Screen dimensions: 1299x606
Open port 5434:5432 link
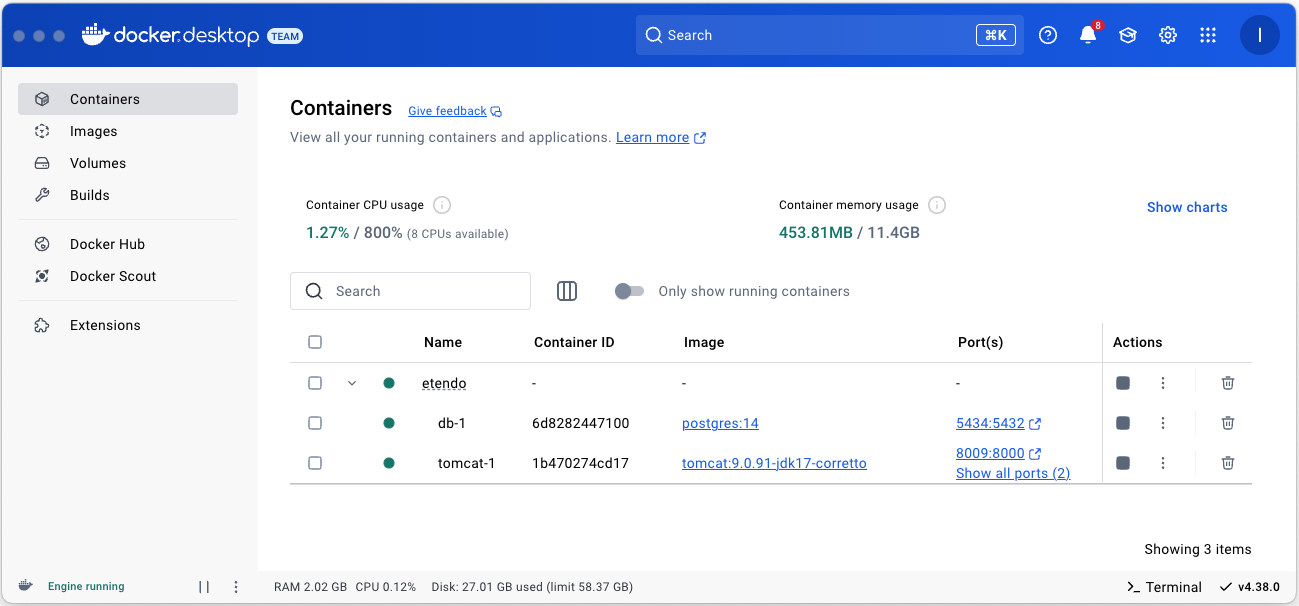pos(990,423)
